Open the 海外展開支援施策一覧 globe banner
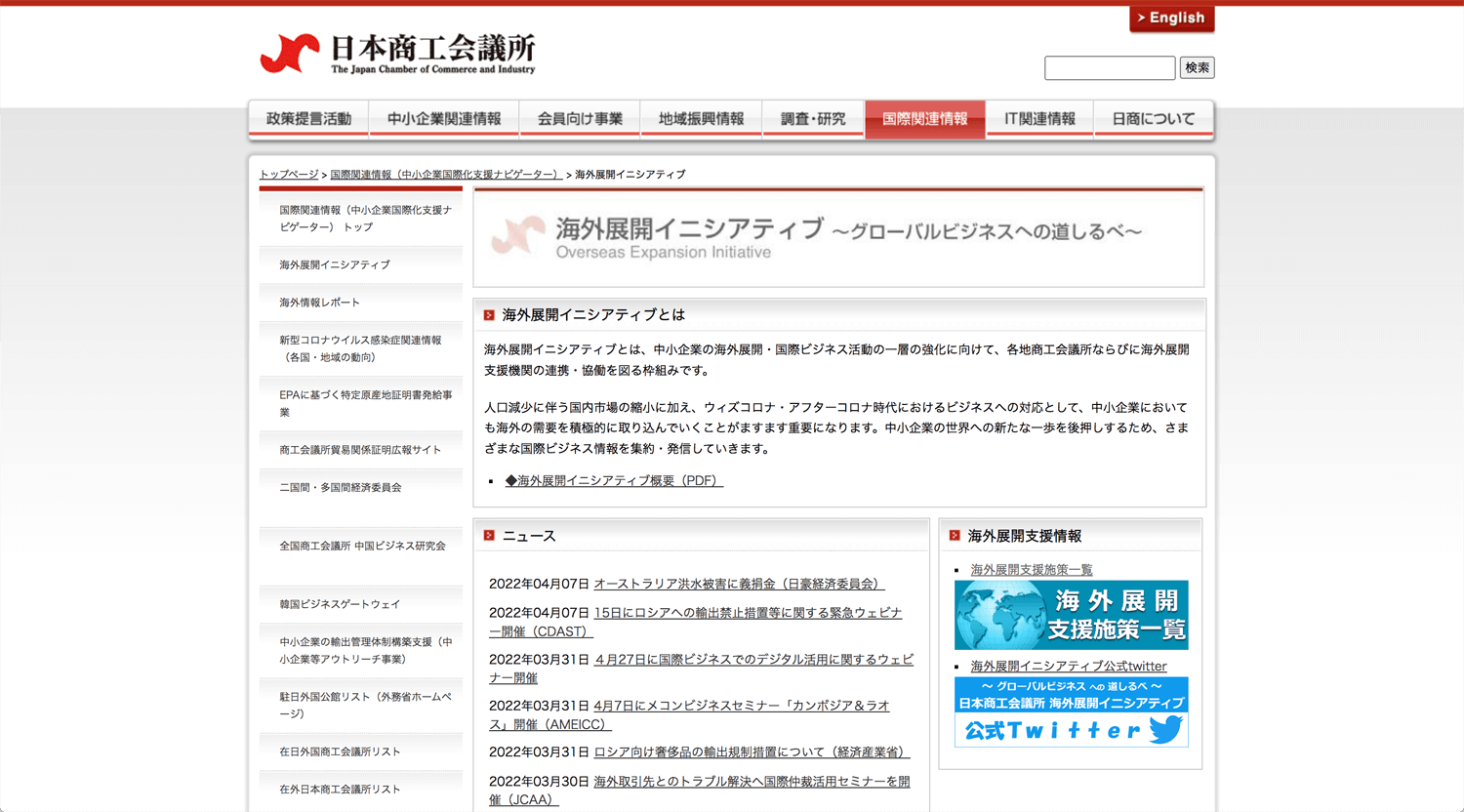The height and width of the screenshot is (812, 1464). click(x=1071, y=615)
